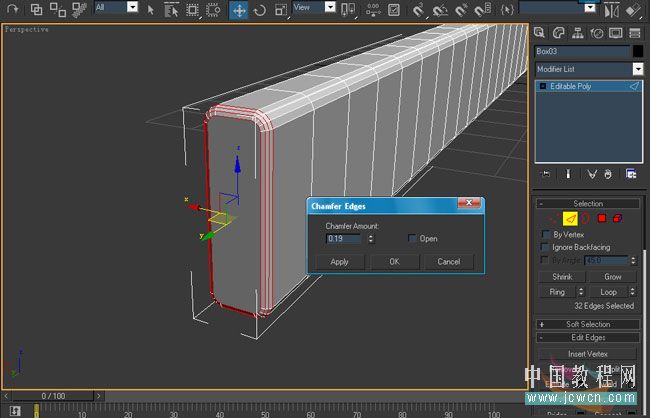
Task: Click the Insert Vertex button
Action: [x=587, y=354]
